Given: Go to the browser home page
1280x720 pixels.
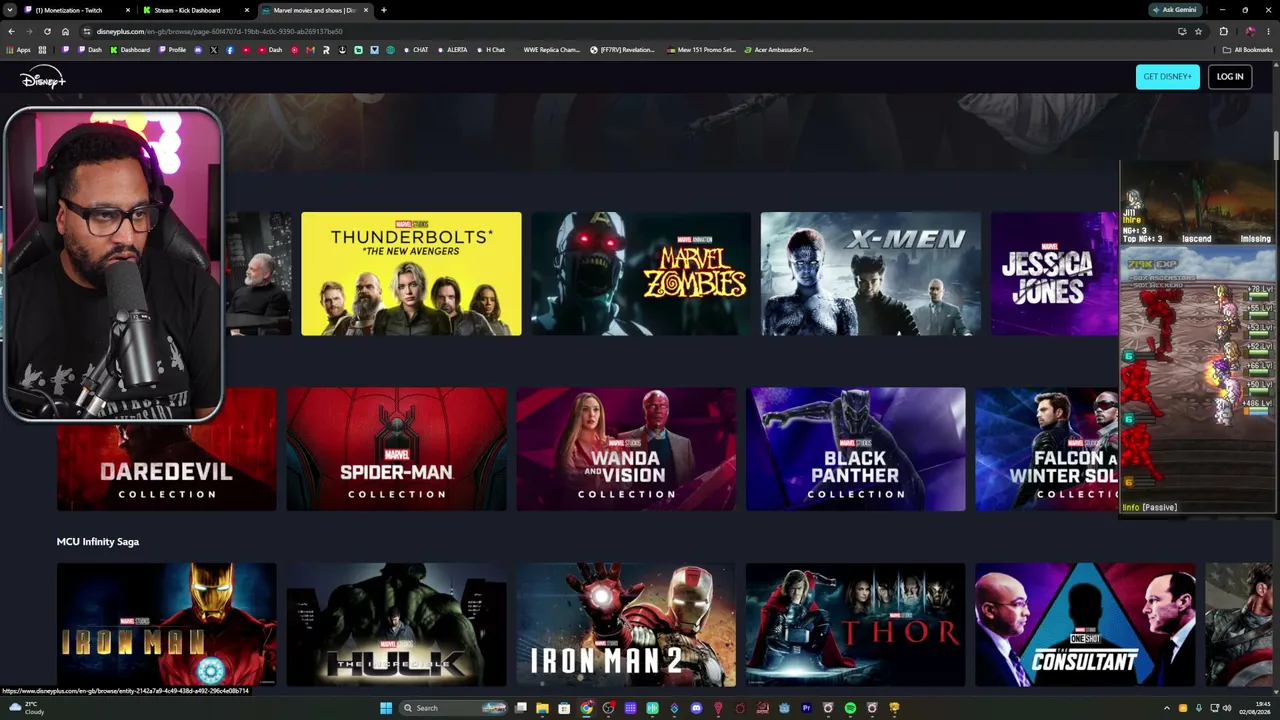Looking at the screenshot, I should click(65, 31).
